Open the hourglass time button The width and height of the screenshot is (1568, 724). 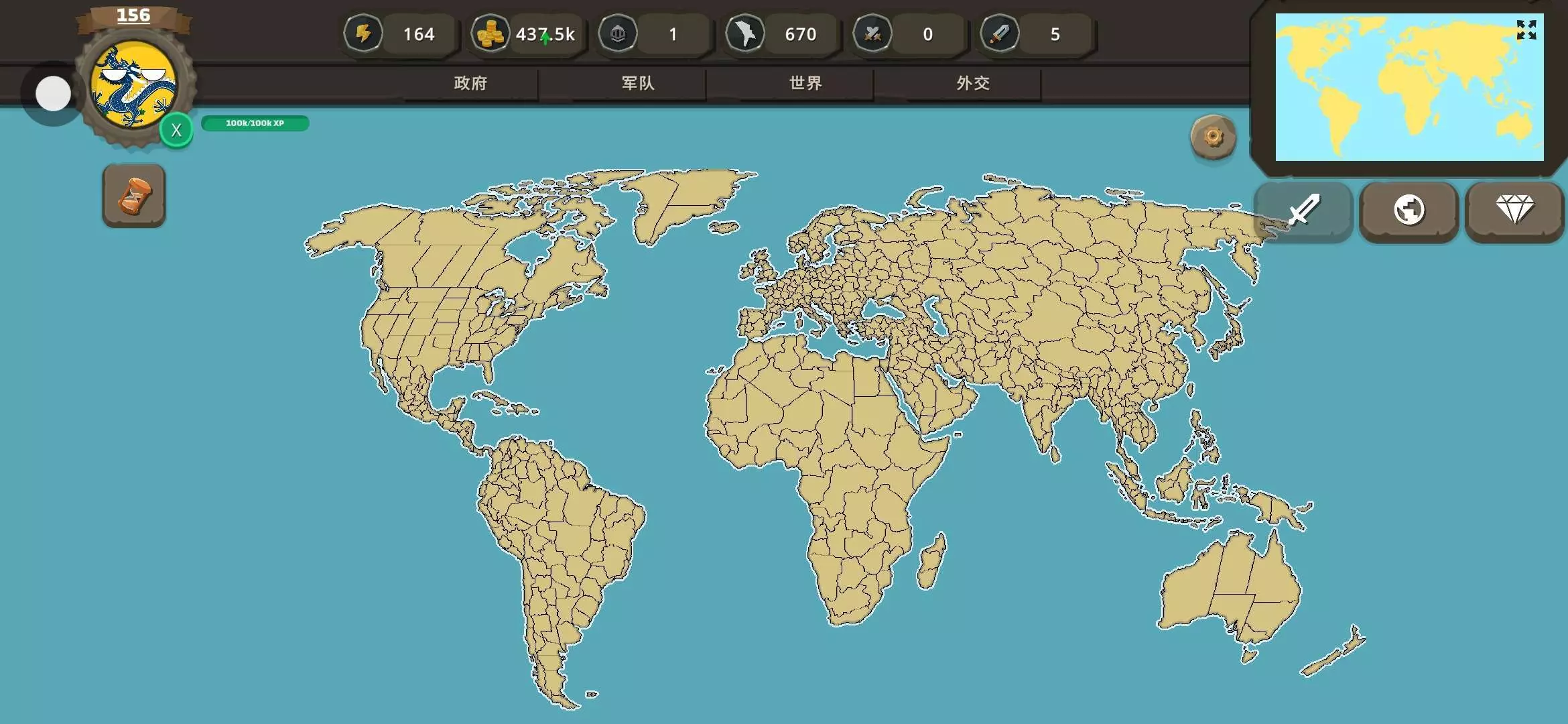pyautogui.click(x=134, y=196)
